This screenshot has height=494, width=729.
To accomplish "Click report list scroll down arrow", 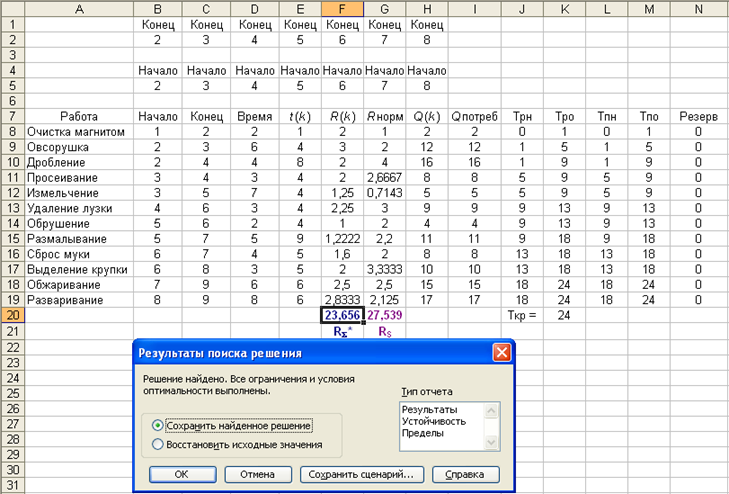I will point(491,443).
